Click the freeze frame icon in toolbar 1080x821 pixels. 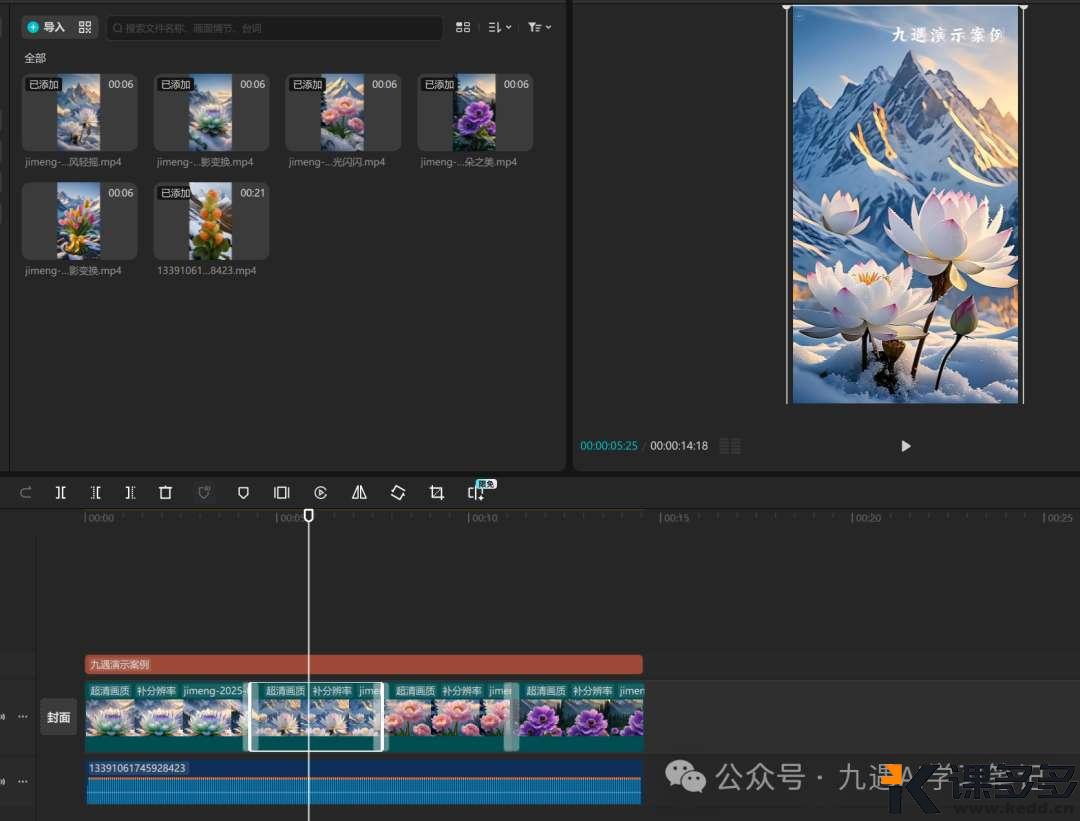pos(282,492)
